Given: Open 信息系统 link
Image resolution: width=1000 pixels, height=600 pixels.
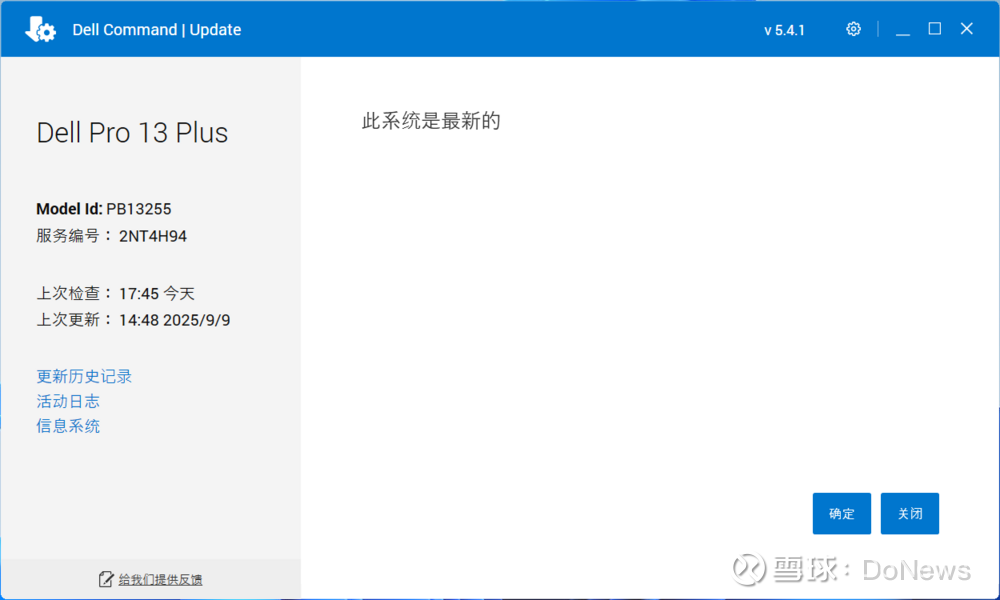Looking at the screenshot, I should (x=68, y=426).
